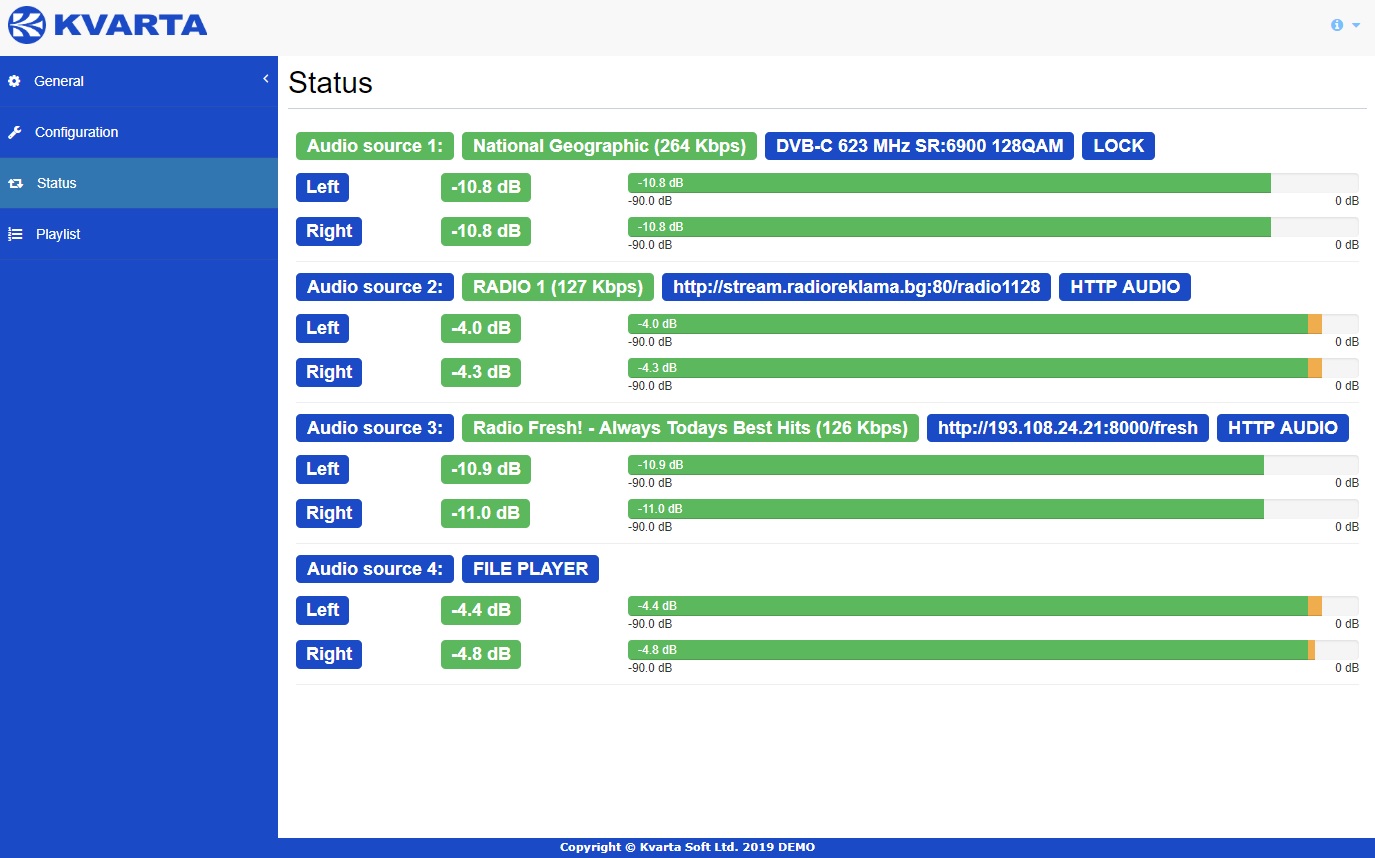
Task: Click source 1 Left level meter bar
Action: coord(993,183)
